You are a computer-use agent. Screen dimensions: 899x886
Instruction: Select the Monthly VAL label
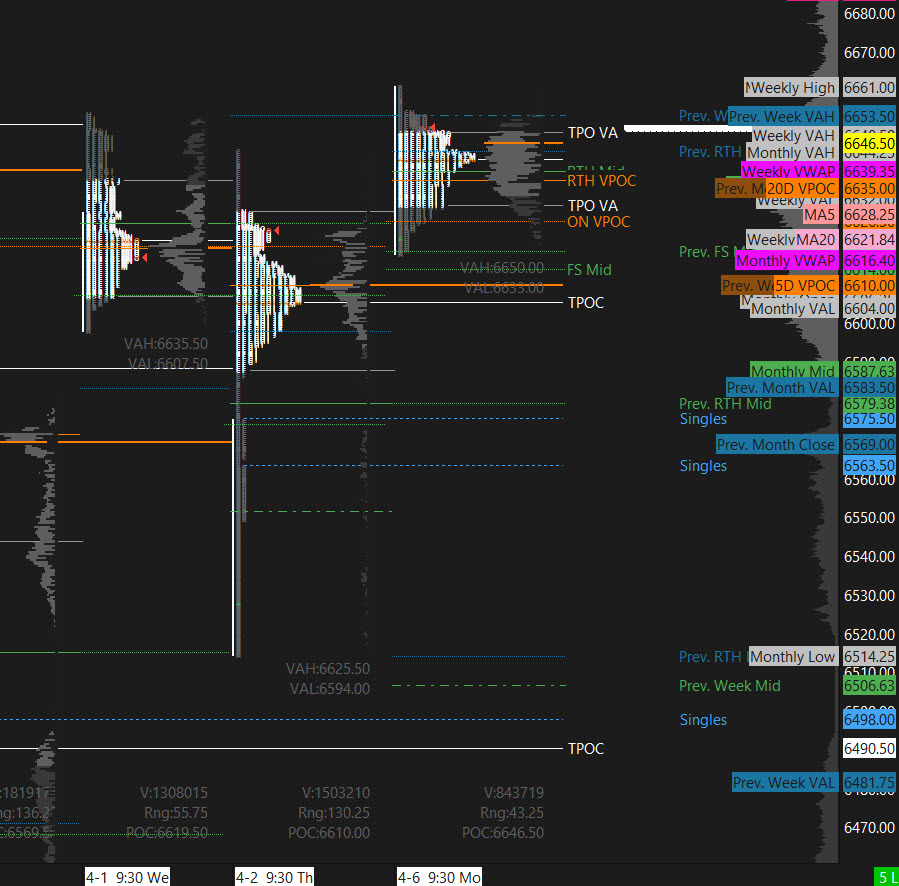point(792,309)
